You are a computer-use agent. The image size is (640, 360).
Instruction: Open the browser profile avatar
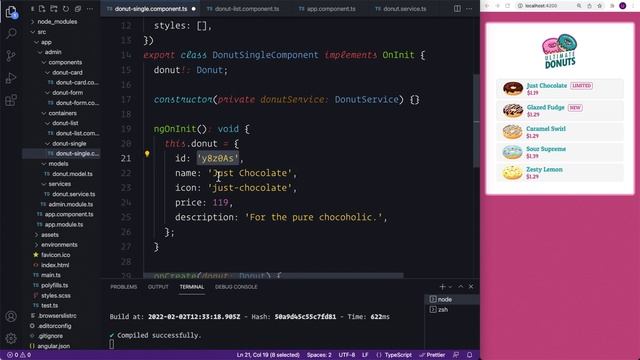(622, 6)
